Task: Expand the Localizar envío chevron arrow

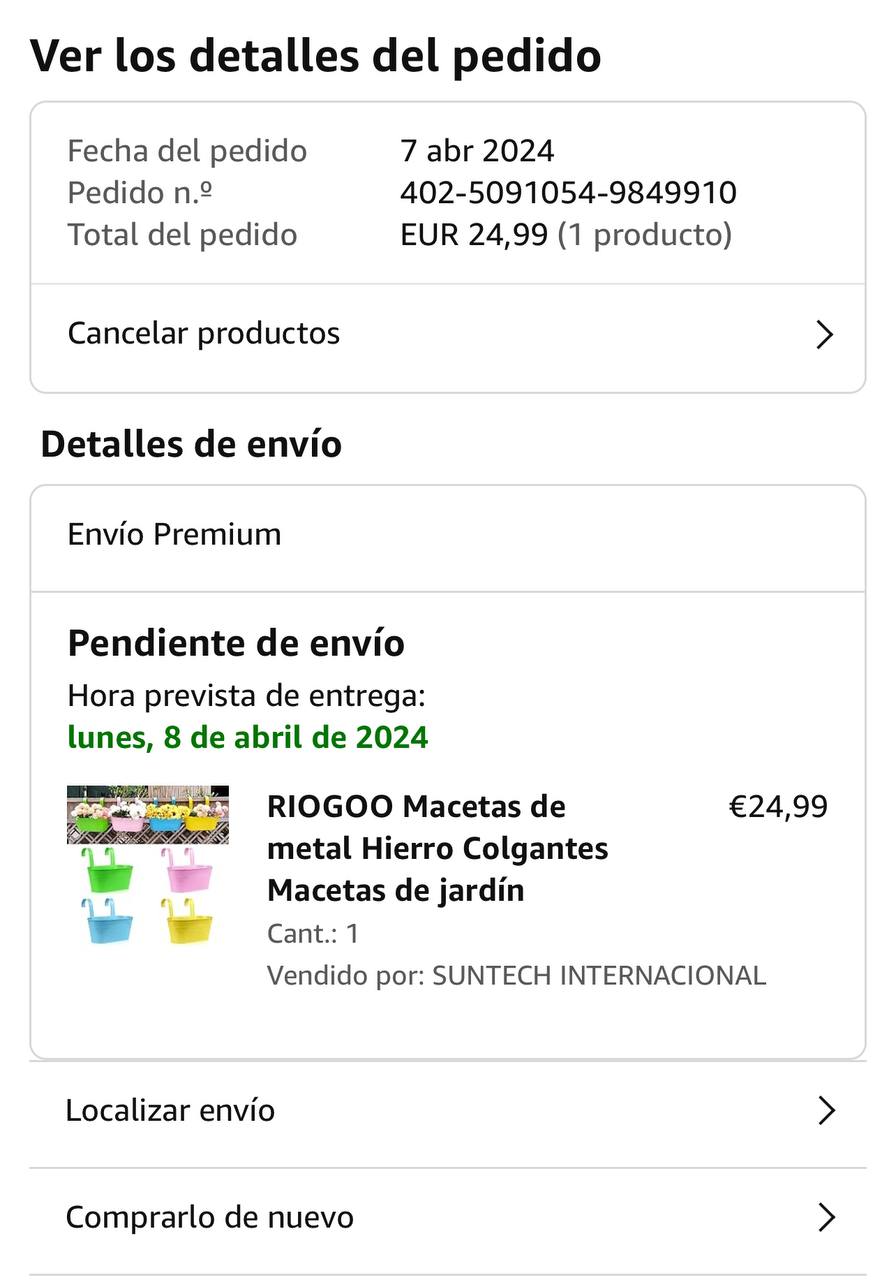Action: click(826, 1110)
